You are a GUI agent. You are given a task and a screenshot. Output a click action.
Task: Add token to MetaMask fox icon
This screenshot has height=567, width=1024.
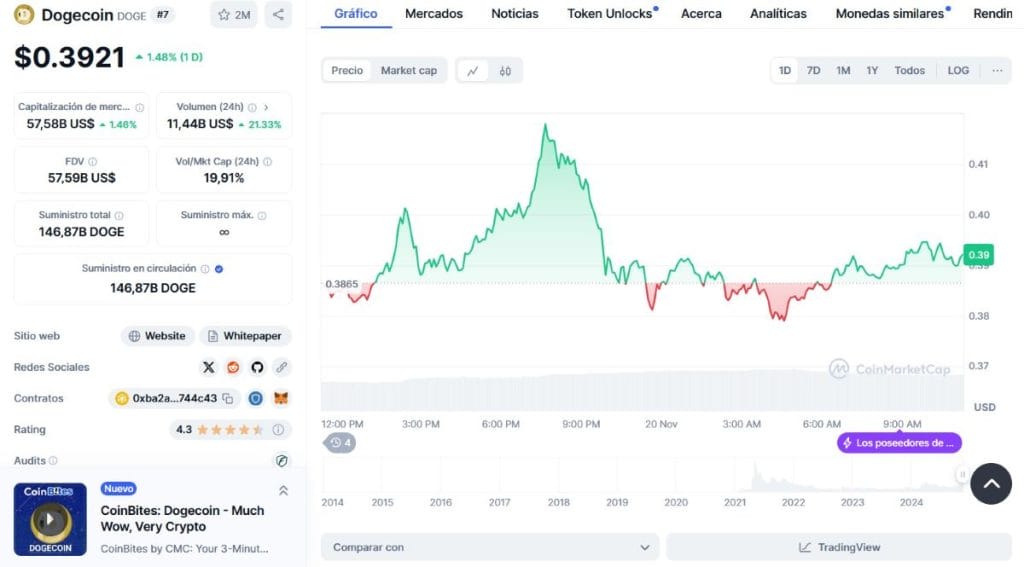point(281,398)
